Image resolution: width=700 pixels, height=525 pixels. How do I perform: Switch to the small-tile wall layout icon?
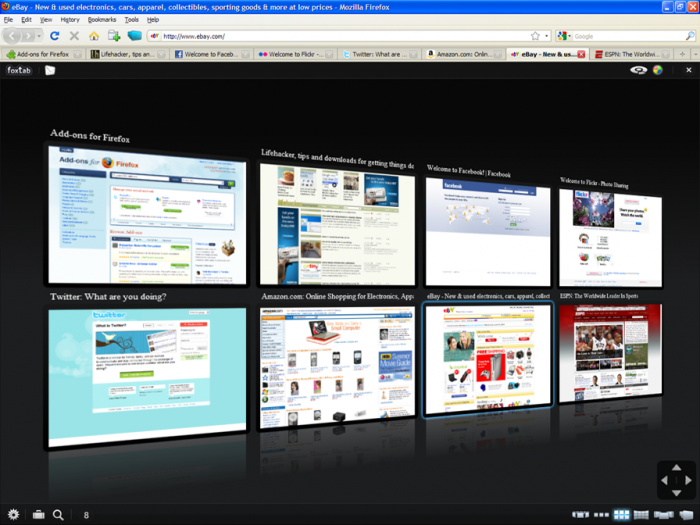(x=641, y=515)
